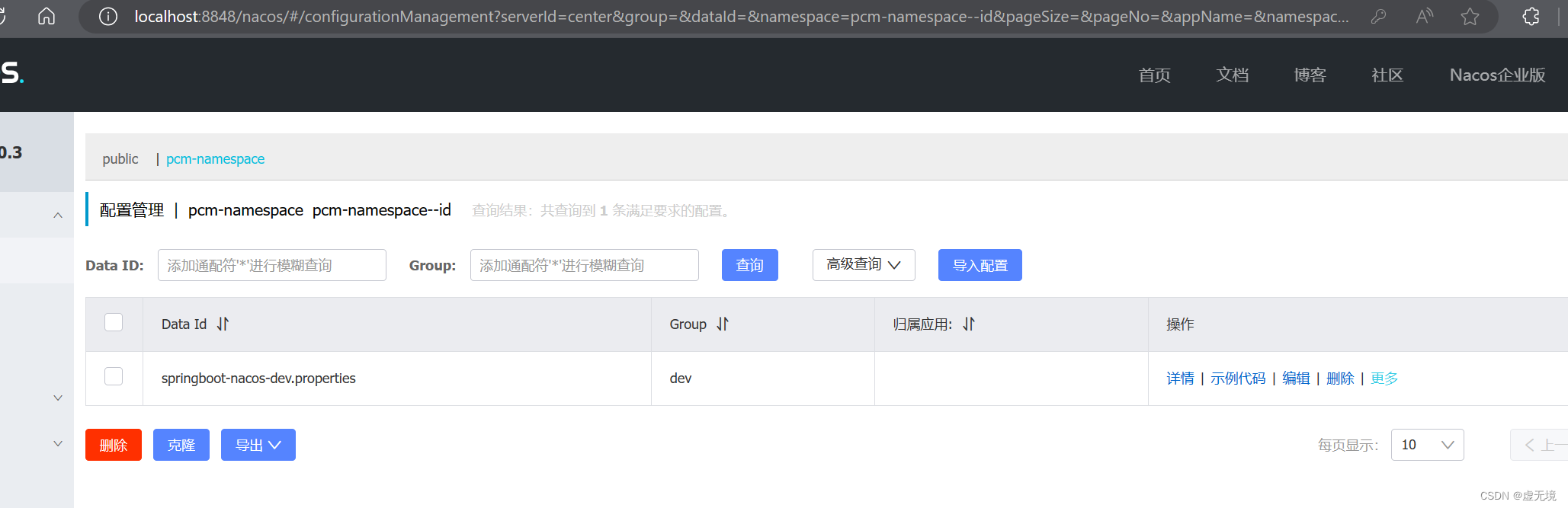Activate the read aloud icon

click(1424, 16)
